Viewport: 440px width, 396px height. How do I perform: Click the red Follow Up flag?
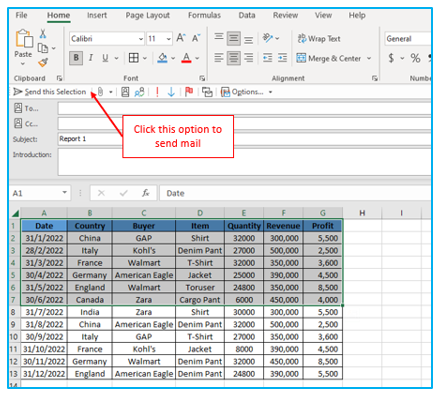189,91
